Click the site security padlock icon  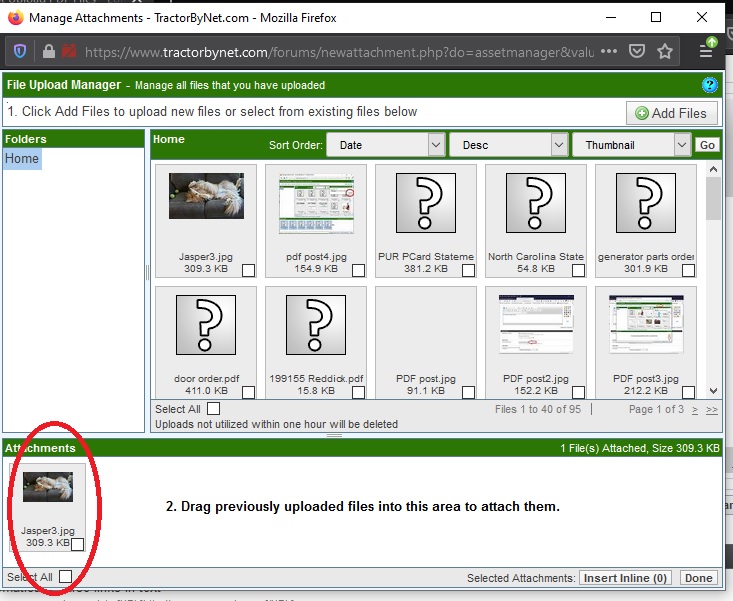click(48, 51)
